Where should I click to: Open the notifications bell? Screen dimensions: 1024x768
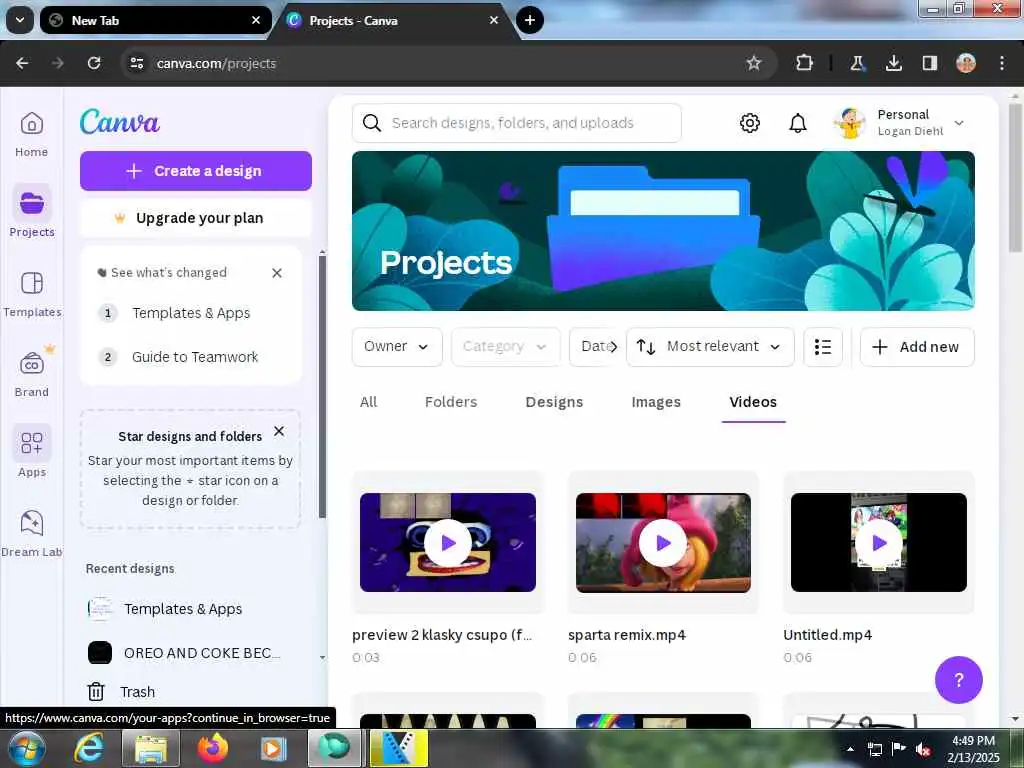797,123
